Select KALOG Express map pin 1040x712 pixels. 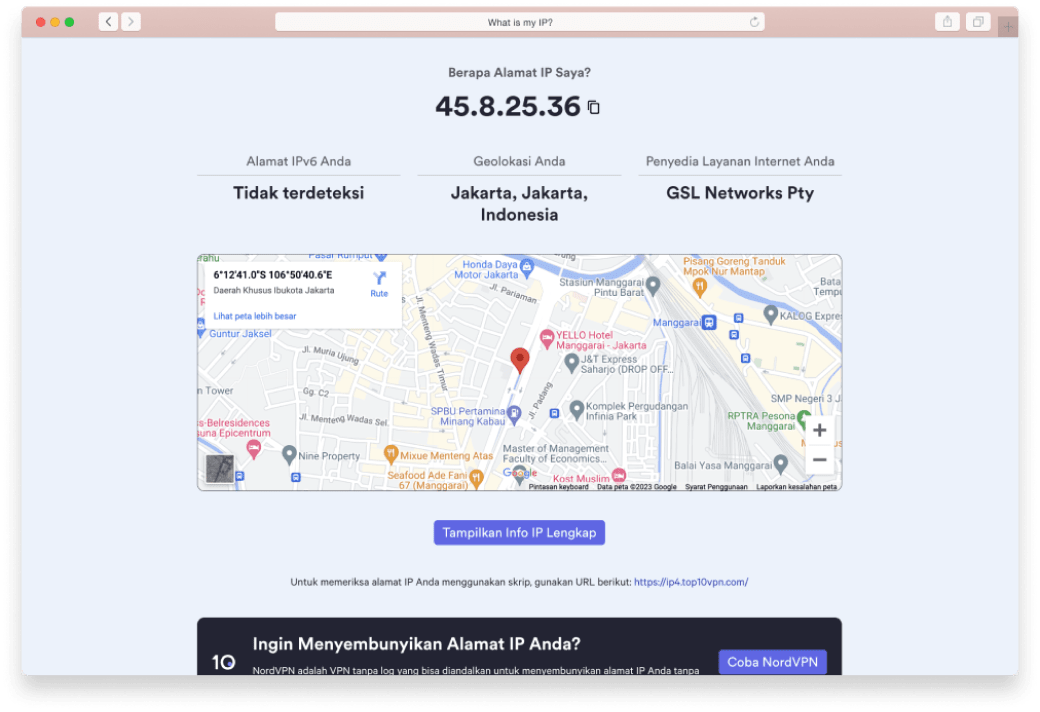(770, 315)
